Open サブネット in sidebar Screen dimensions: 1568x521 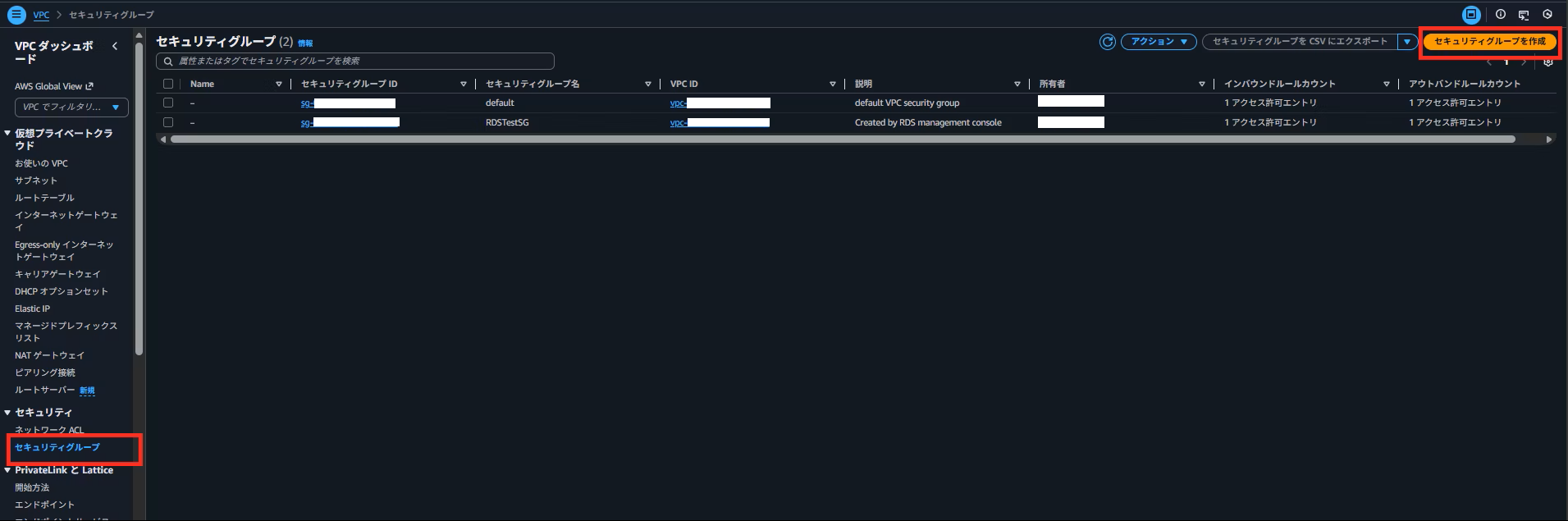(36, 181)
